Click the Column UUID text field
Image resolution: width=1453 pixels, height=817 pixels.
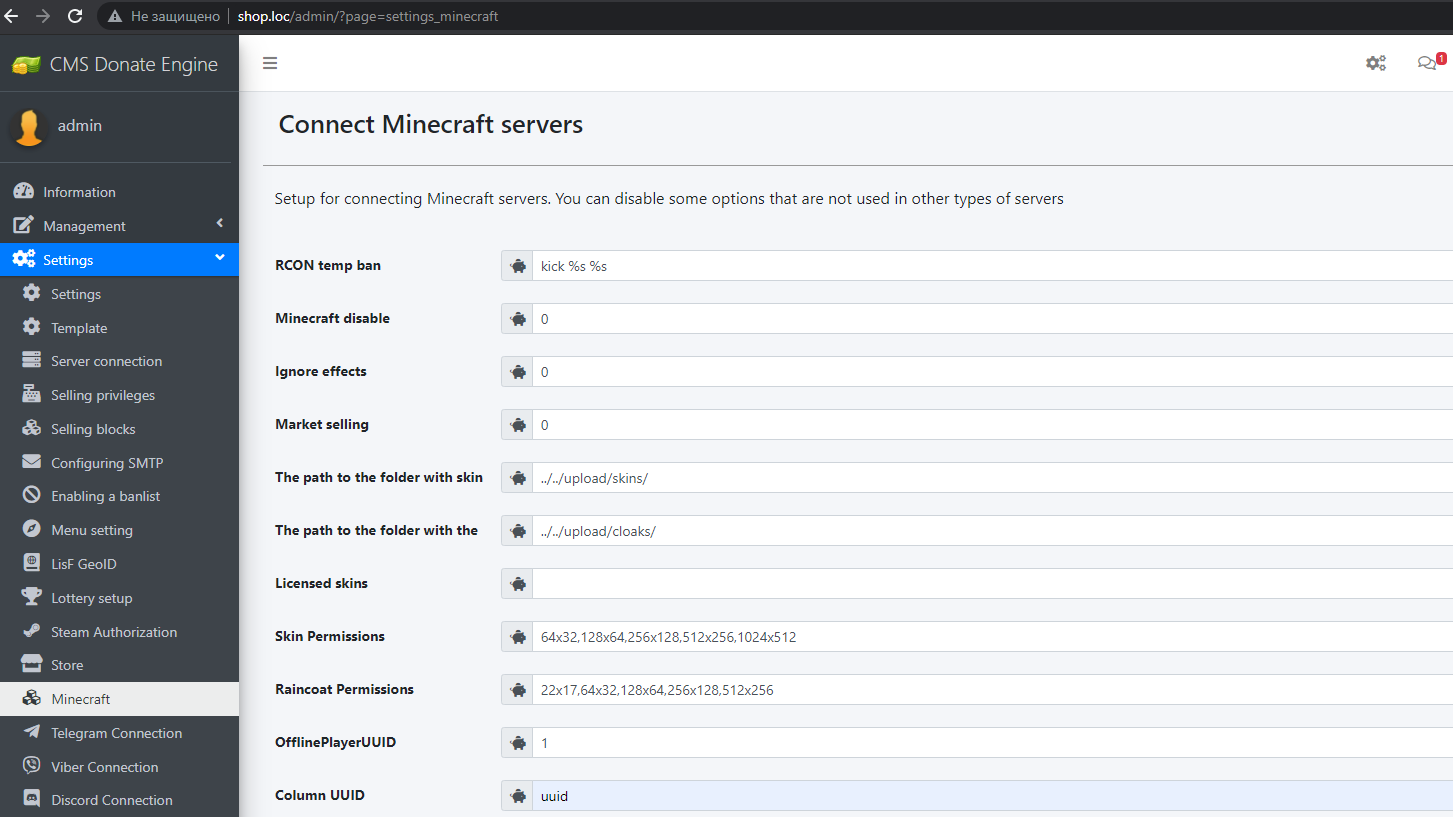990,796
